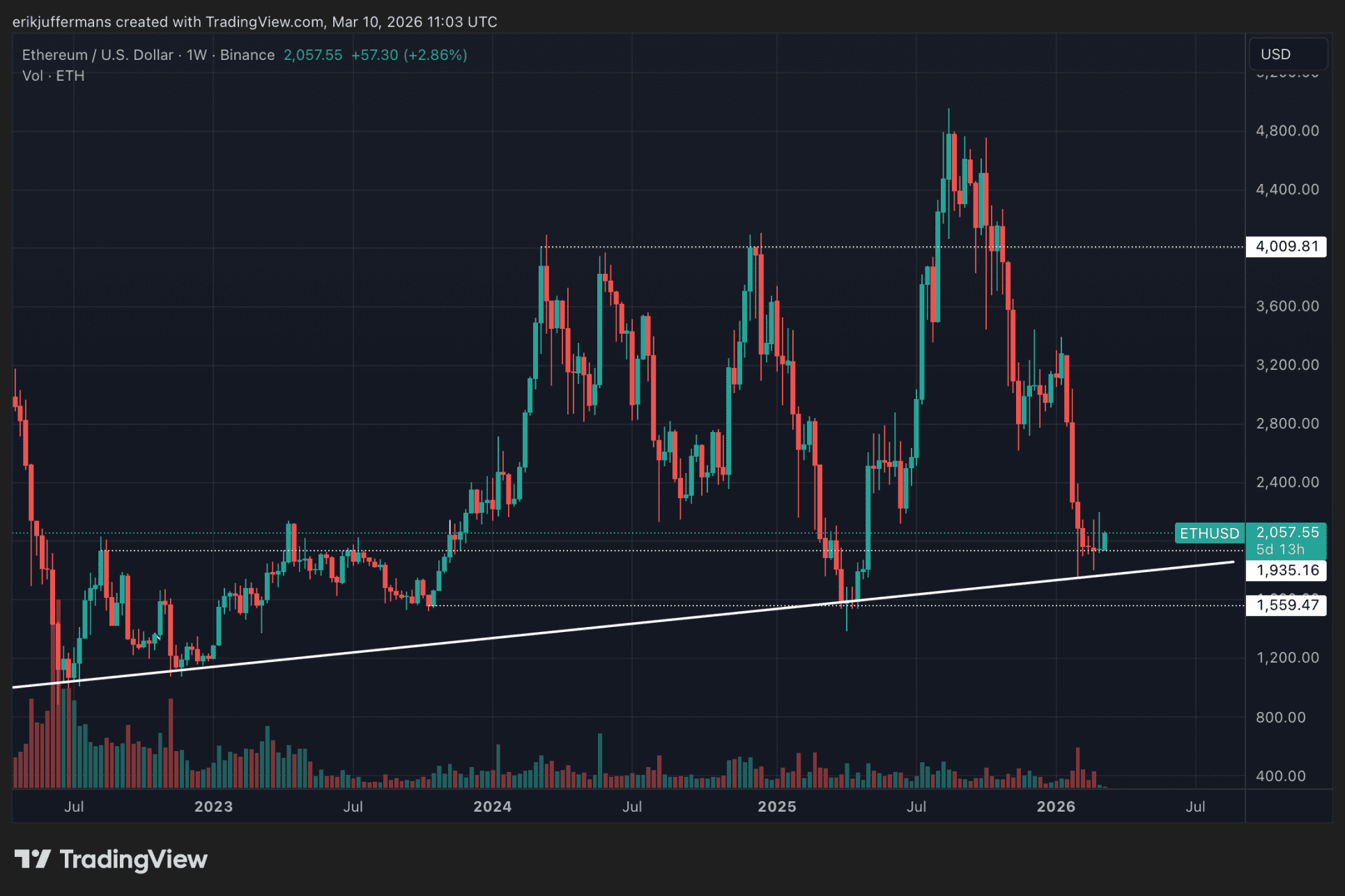Click the 2025 label on time axis

tap(776, 806)
